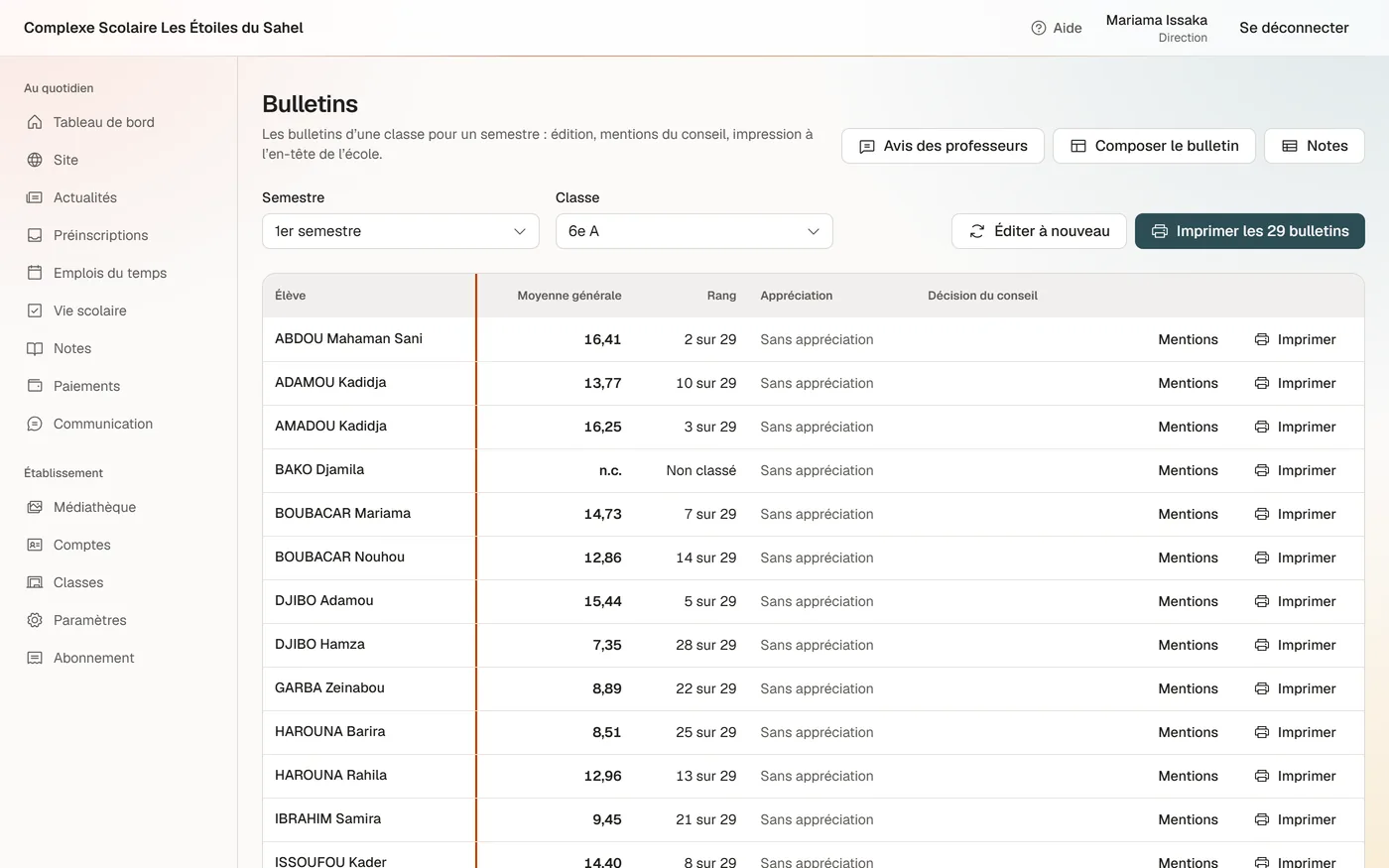Click the Médiathèque images icon

[x=35, y=507]
